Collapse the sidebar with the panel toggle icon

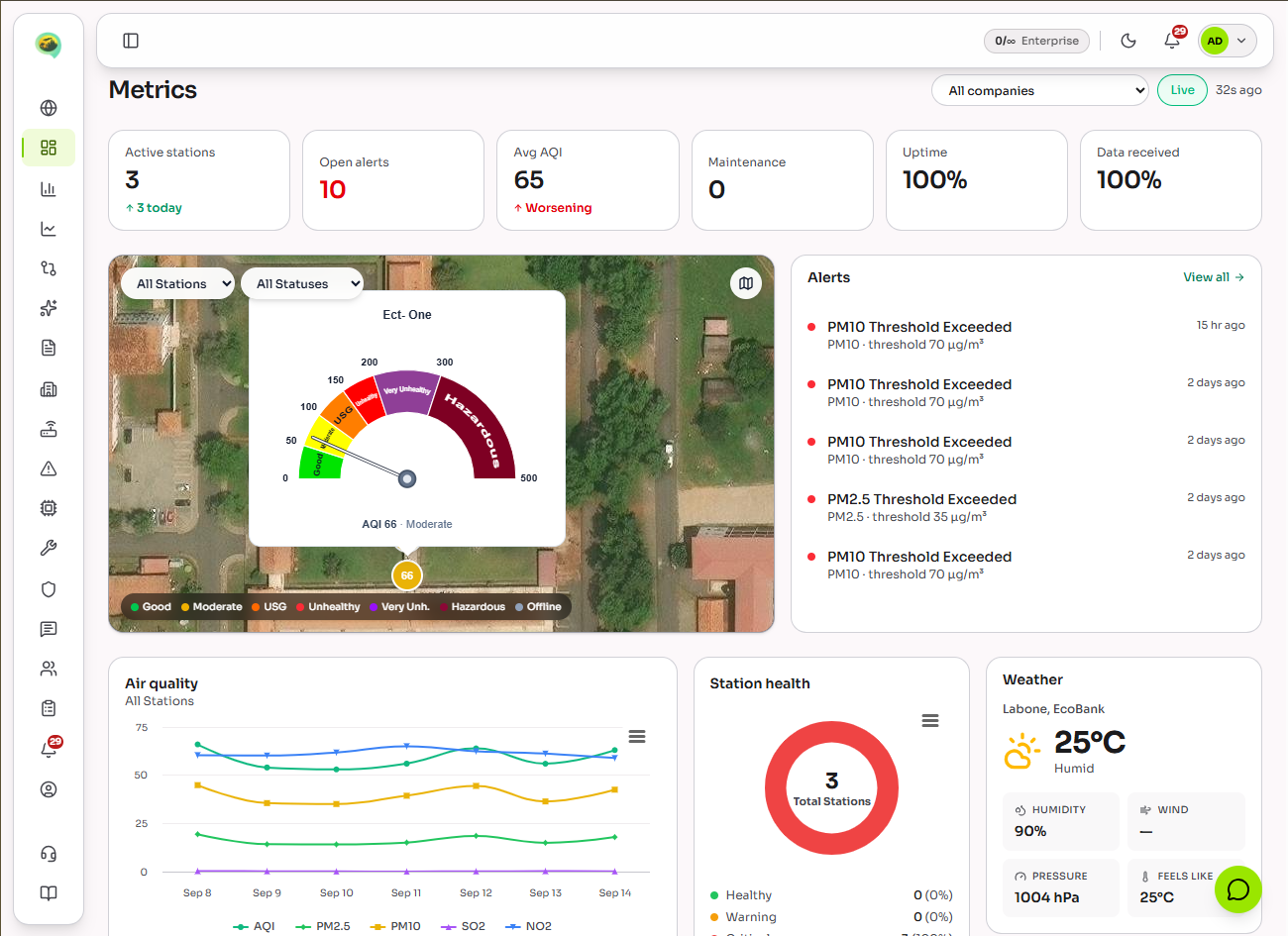pos(131,41)
